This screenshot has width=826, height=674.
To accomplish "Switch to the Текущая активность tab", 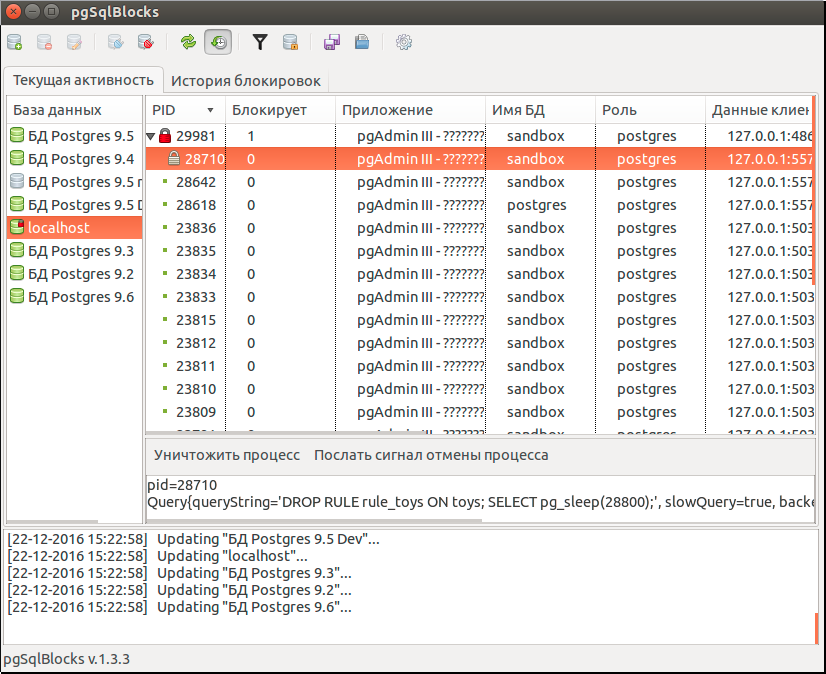I will (83, 80).
